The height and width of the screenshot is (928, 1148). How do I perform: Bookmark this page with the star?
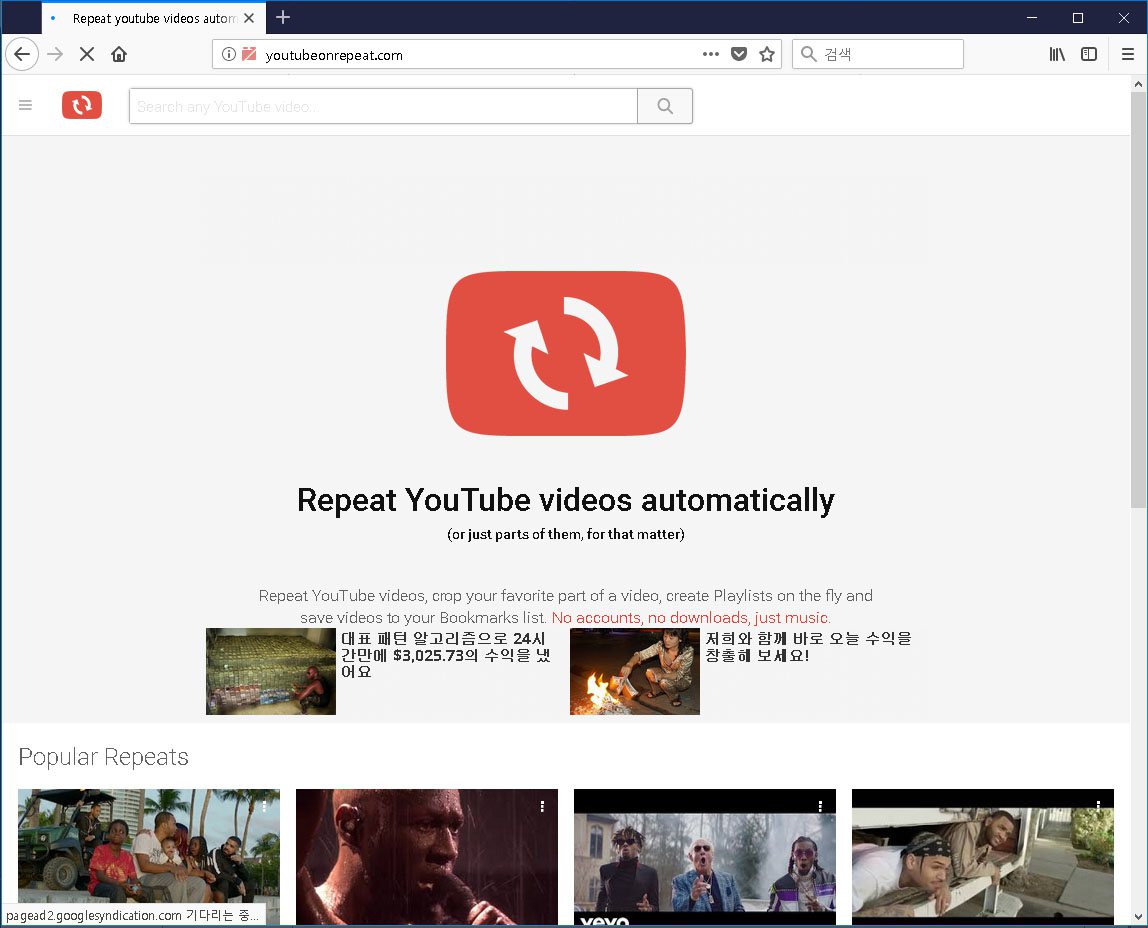tap(767, 54)
